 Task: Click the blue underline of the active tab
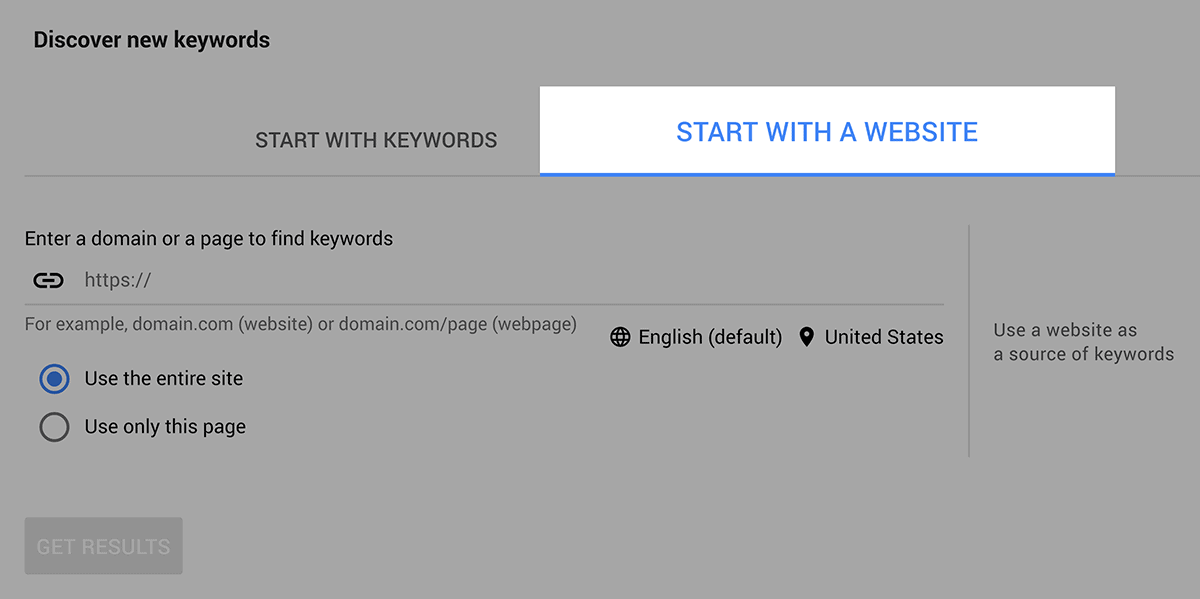827,174
